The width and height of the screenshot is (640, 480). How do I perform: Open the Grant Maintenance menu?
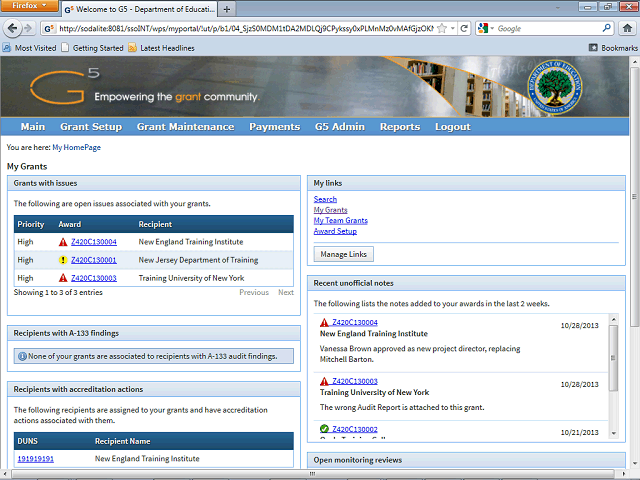click(186, 127)
